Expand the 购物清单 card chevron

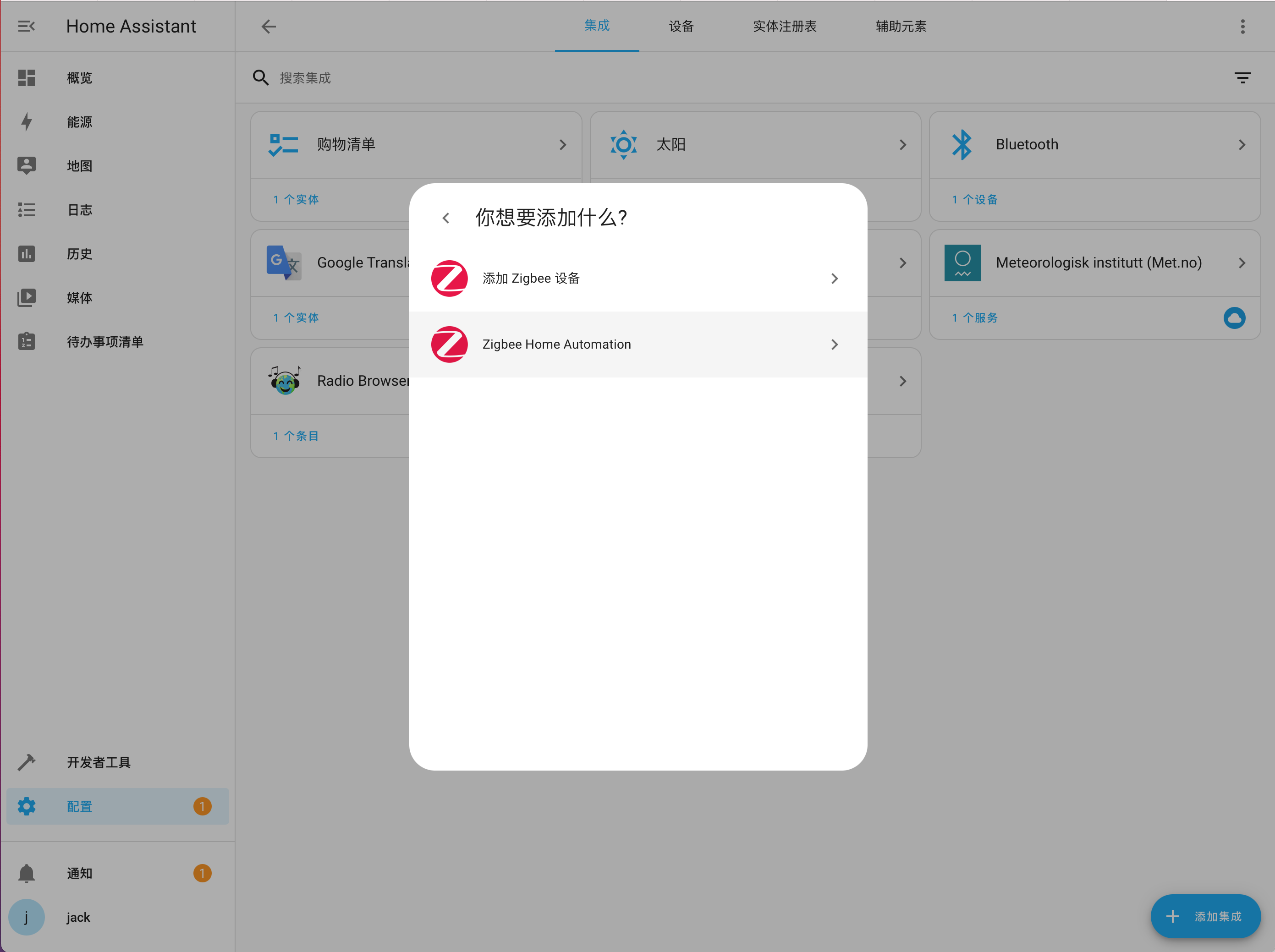click(x=563, y=145)
